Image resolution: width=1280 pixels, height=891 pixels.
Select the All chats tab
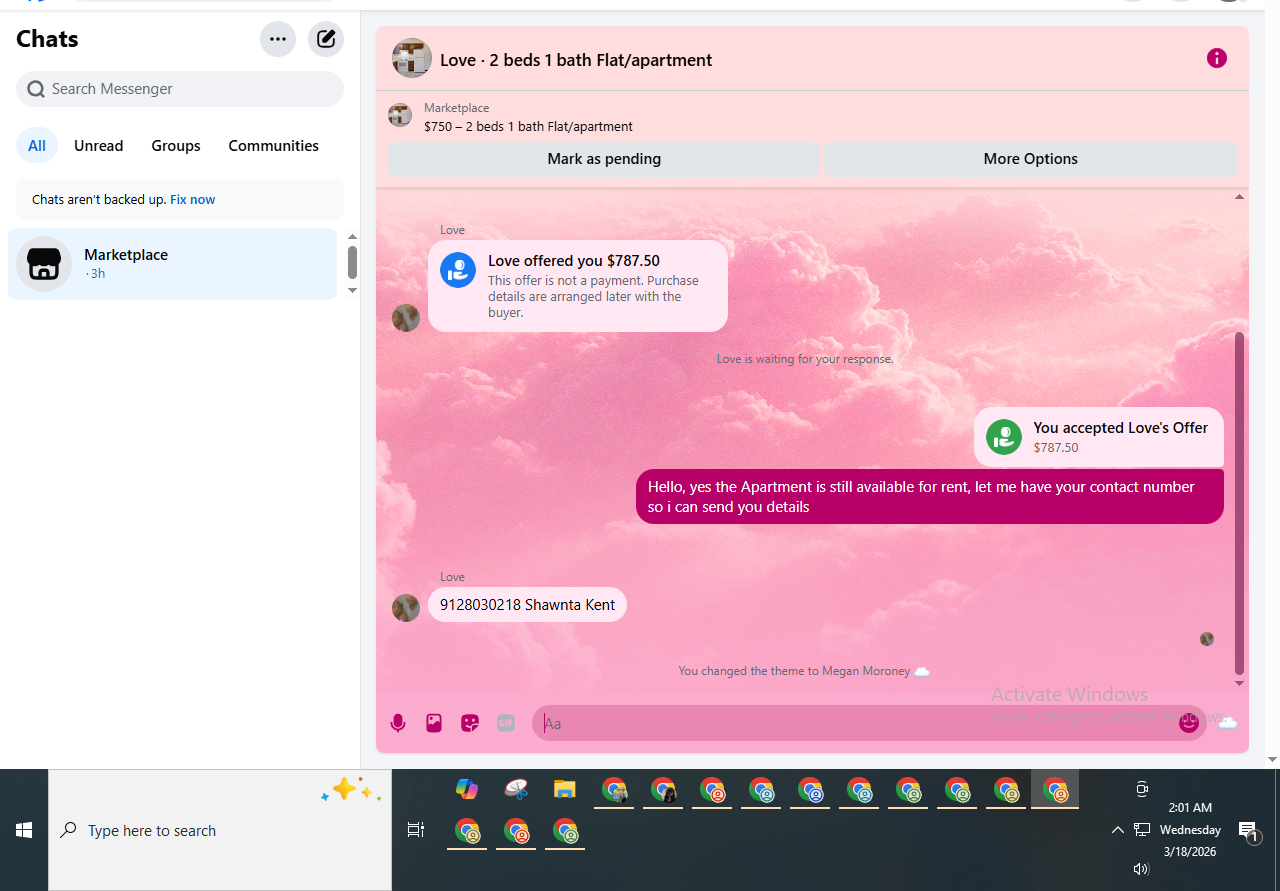pyautogui.click(x=37, y=146)
